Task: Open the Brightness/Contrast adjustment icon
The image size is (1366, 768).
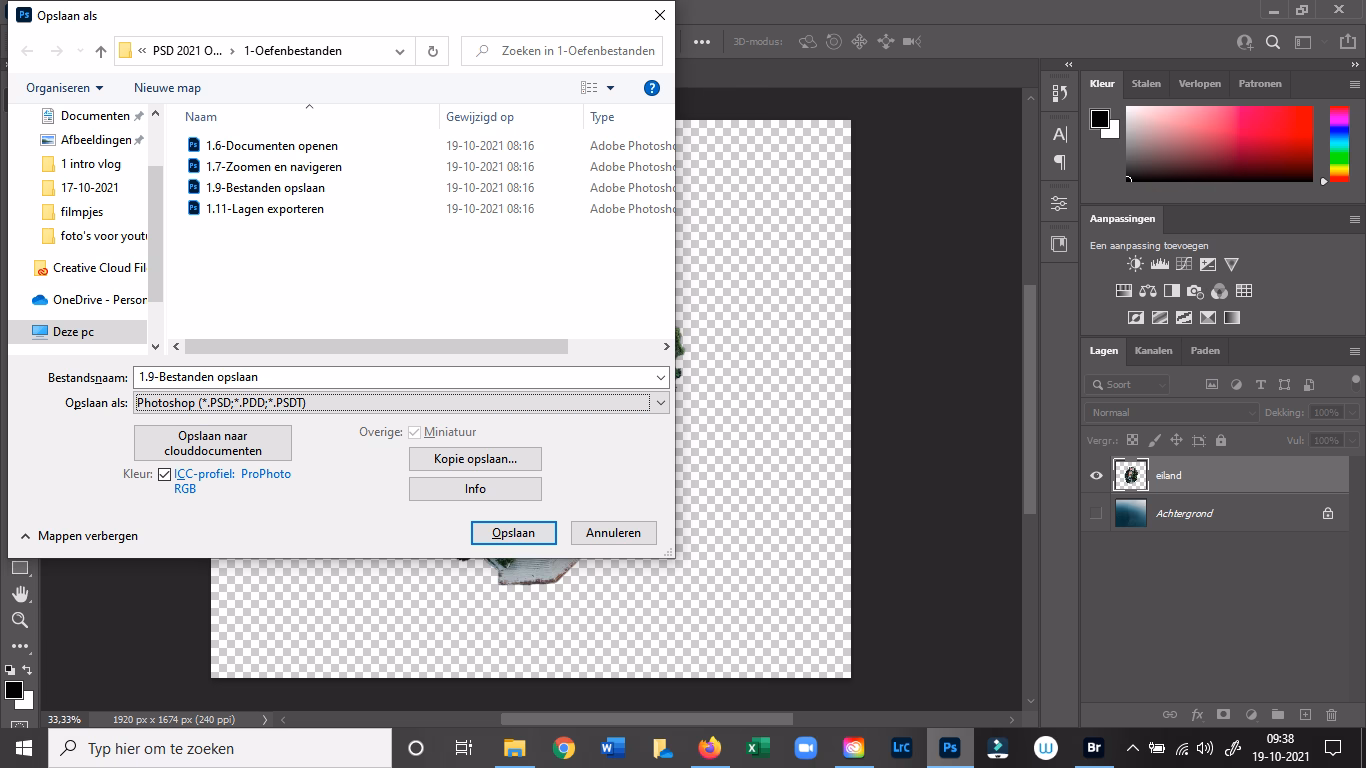Action: tap(1134, 263)
